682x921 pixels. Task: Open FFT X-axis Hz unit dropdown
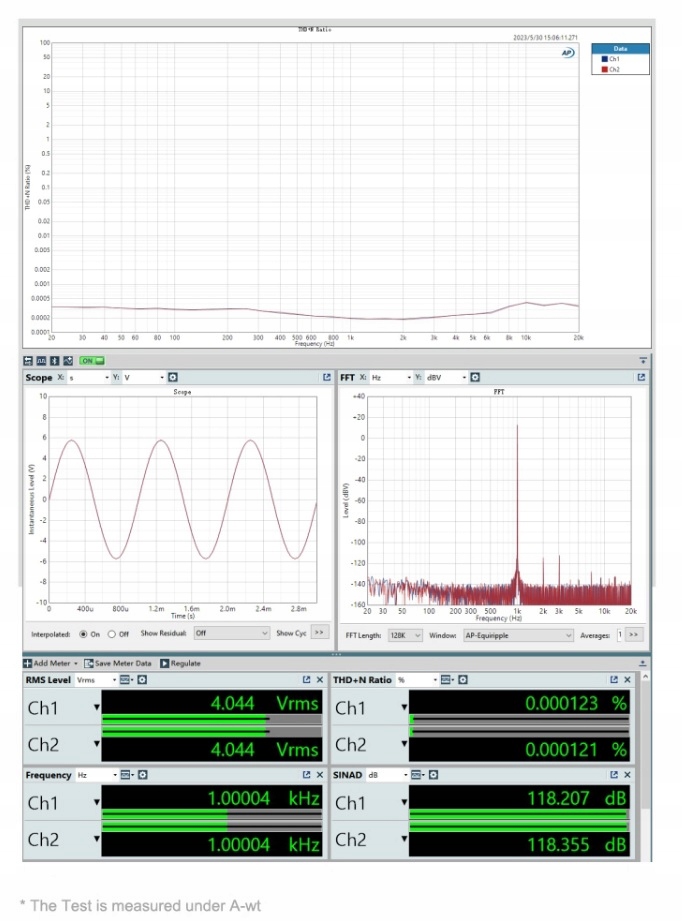tap(391, 377)
